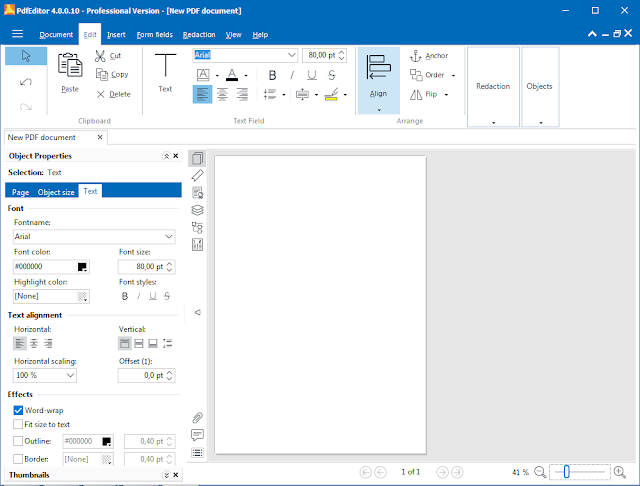The width and height of the screenshot is (640, 486).
Task: Undo the last action
Action: pyautogui.click(x=26, y=82)
